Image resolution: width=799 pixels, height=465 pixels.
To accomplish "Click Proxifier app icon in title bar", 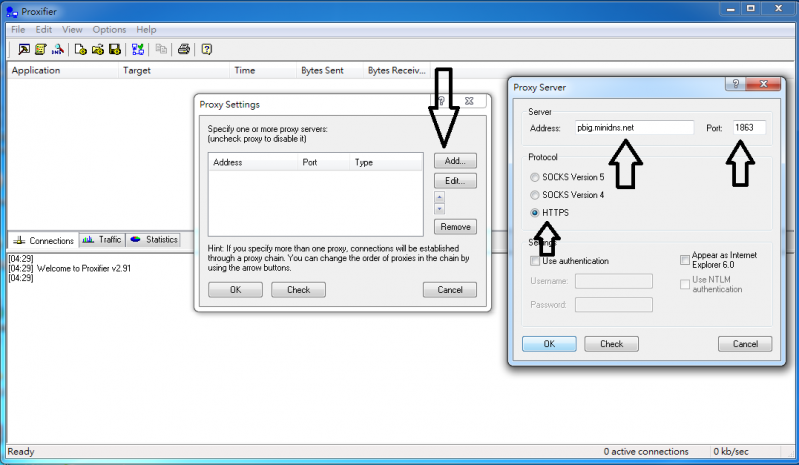I will (x=12, y=11).
